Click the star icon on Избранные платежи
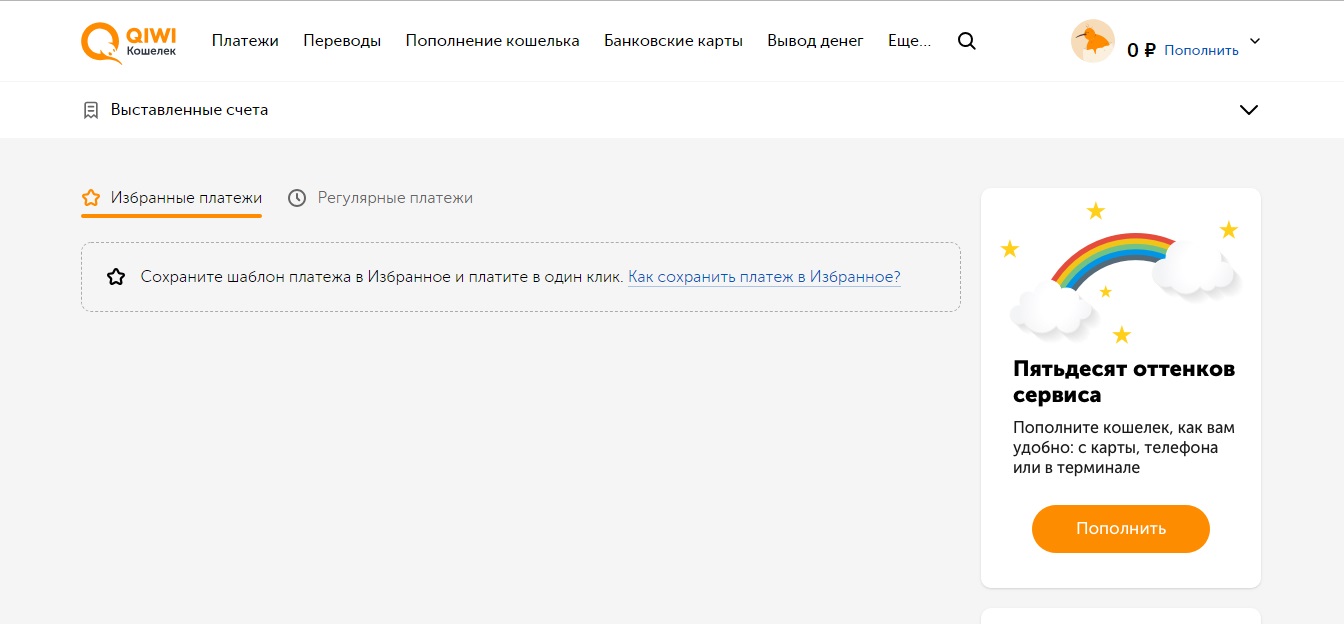The width and height of the screenshot is (1344, 624). [x=91, y=198]
